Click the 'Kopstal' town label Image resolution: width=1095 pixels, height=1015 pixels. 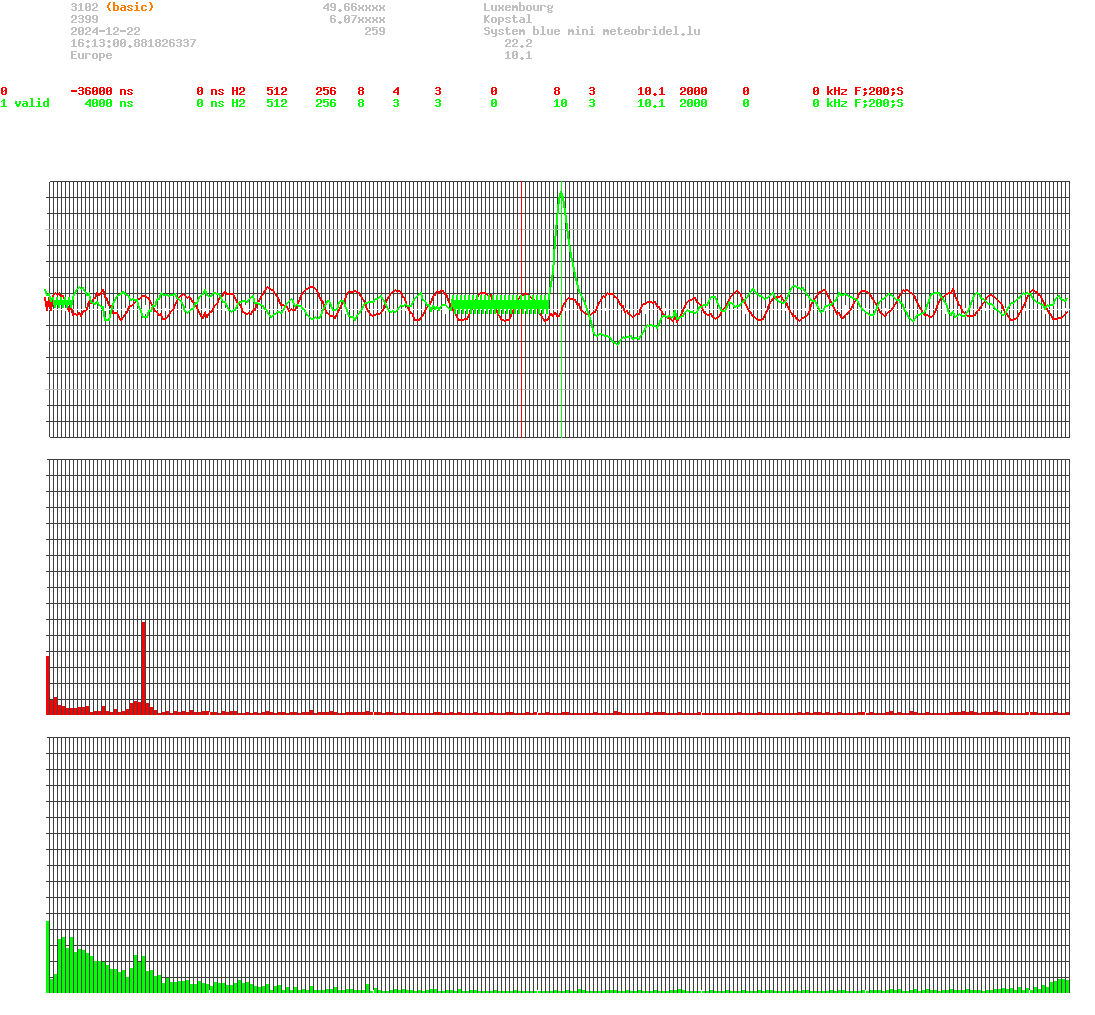(x=508, y=19)
